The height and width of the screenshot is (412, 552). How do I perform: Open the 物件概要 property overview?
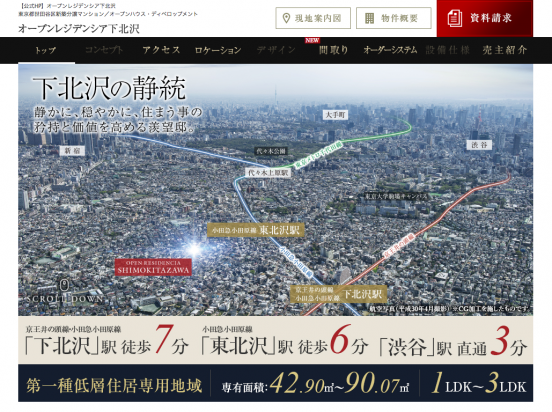point(394,18)
